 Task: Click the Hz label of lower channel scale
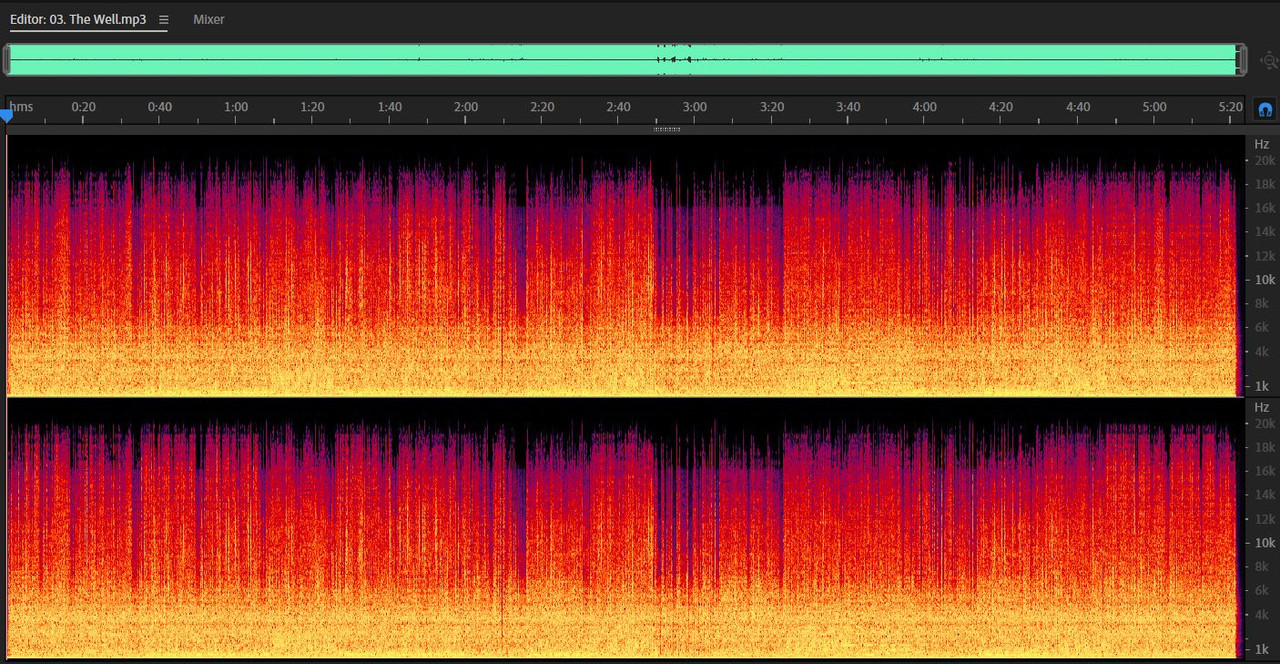click(x=1262, y=407)
